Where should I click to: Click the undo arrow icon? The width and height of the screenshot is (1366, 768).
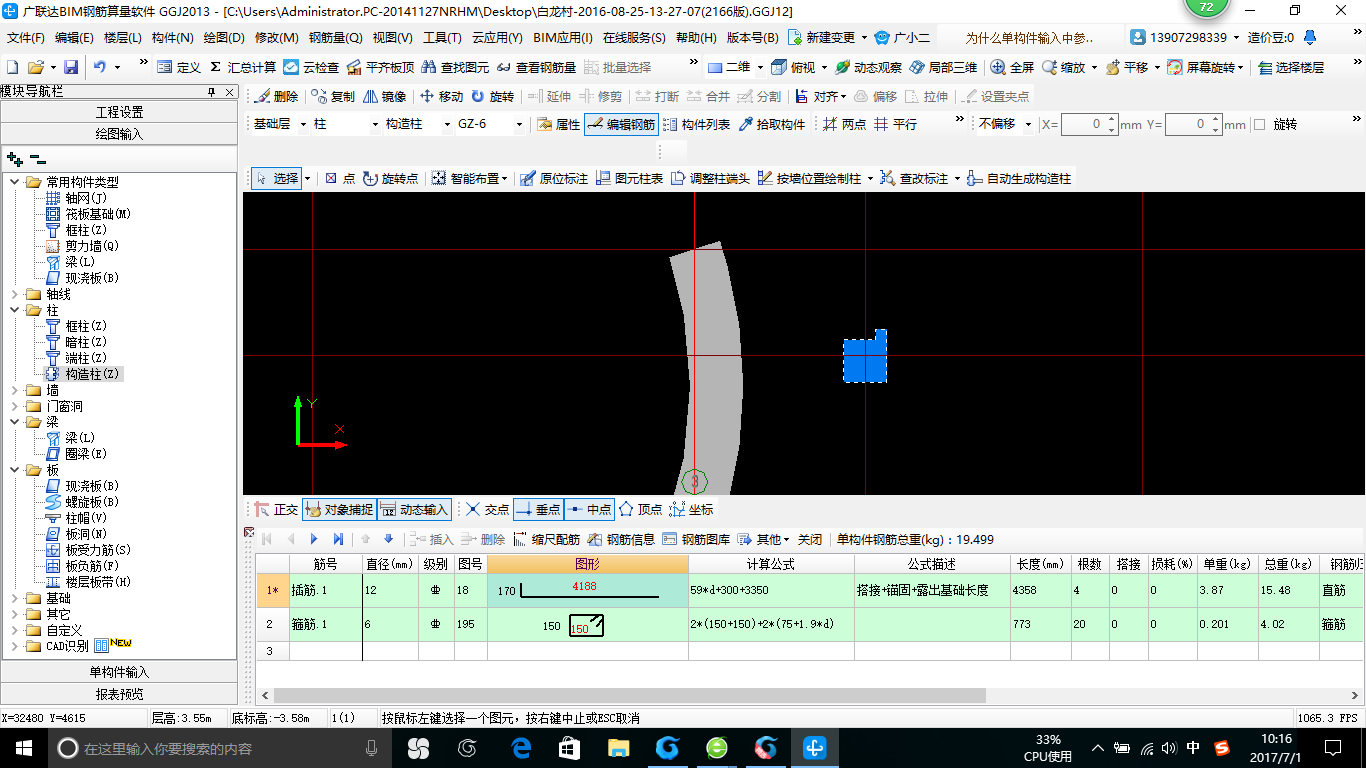pyautogui.click(x=100, y=67)
